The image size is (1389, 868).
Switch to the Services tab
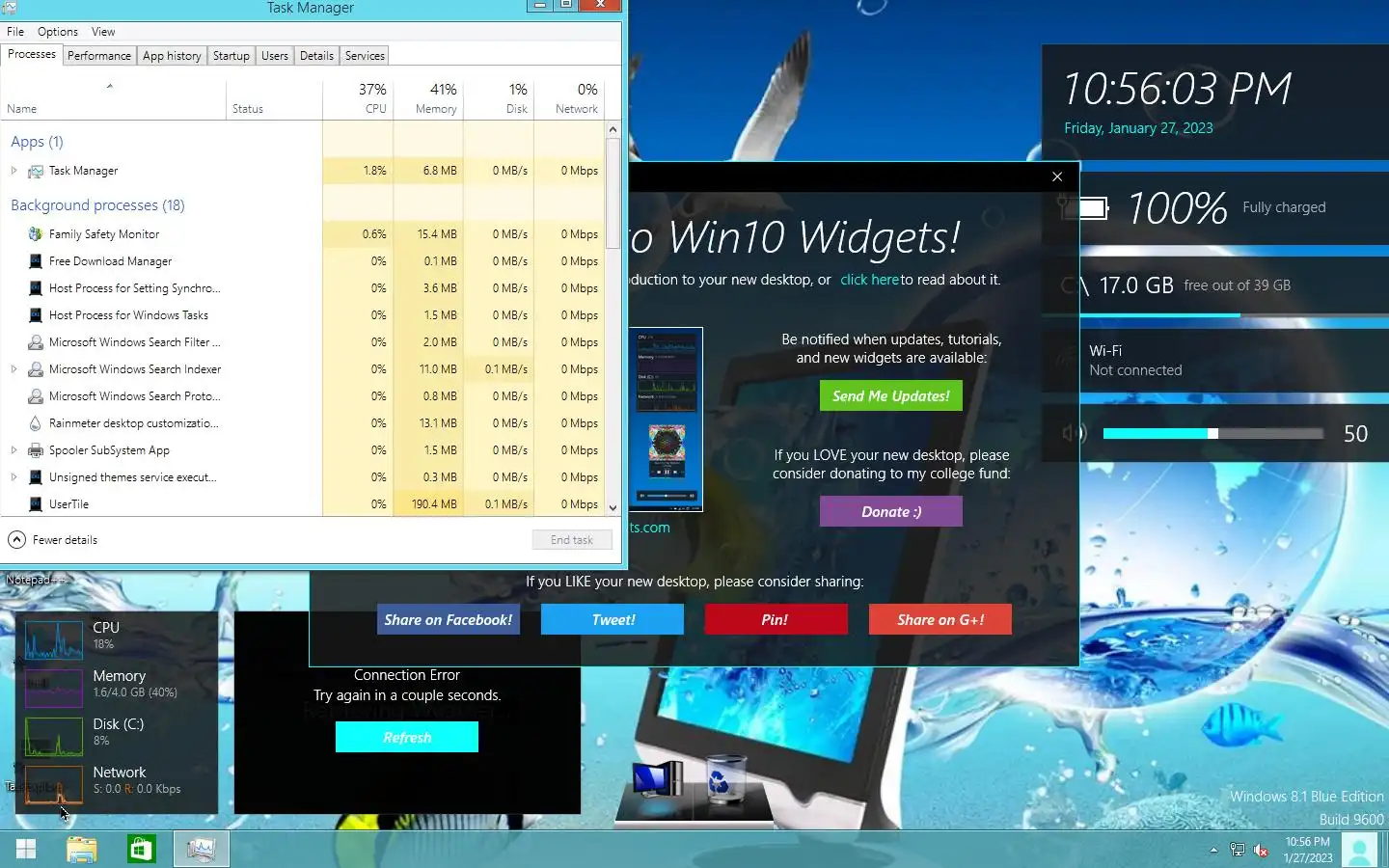pos(365,56)
